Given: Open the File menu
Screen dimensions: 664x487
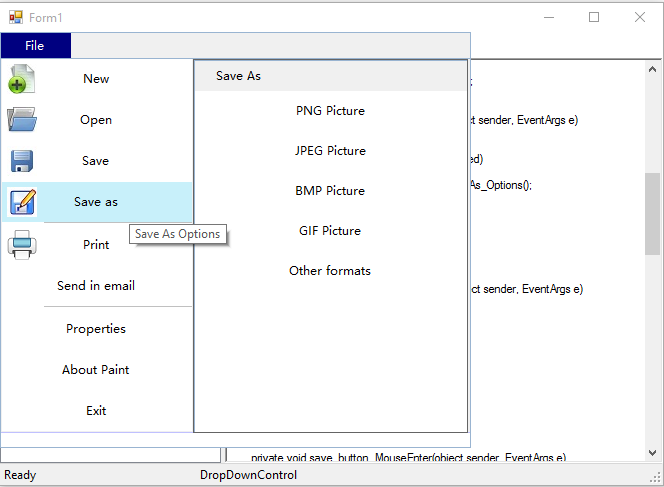Looking at the screenshot, I should click(35, 46).
